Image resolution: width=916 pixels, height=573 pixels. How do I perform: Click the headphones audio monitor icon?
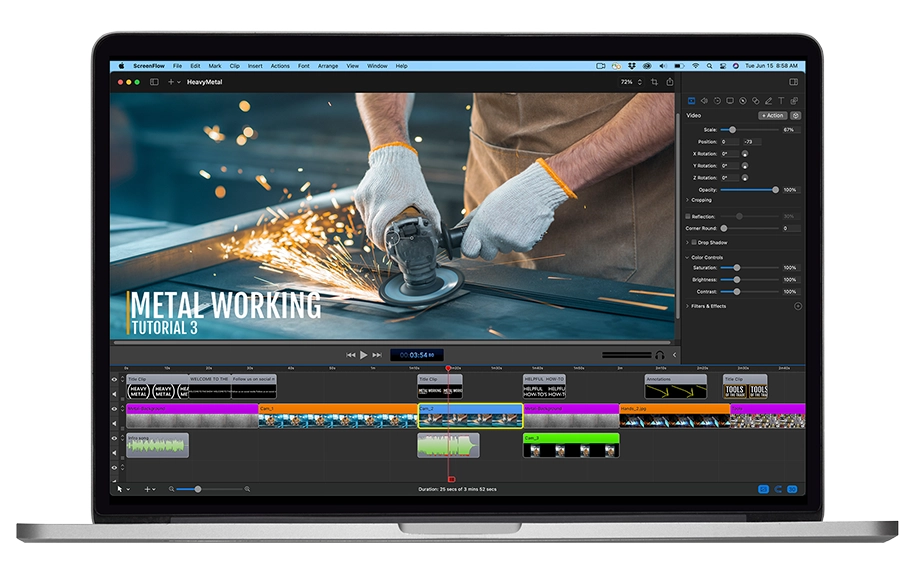pyautogui.click(x=660, y=355)
